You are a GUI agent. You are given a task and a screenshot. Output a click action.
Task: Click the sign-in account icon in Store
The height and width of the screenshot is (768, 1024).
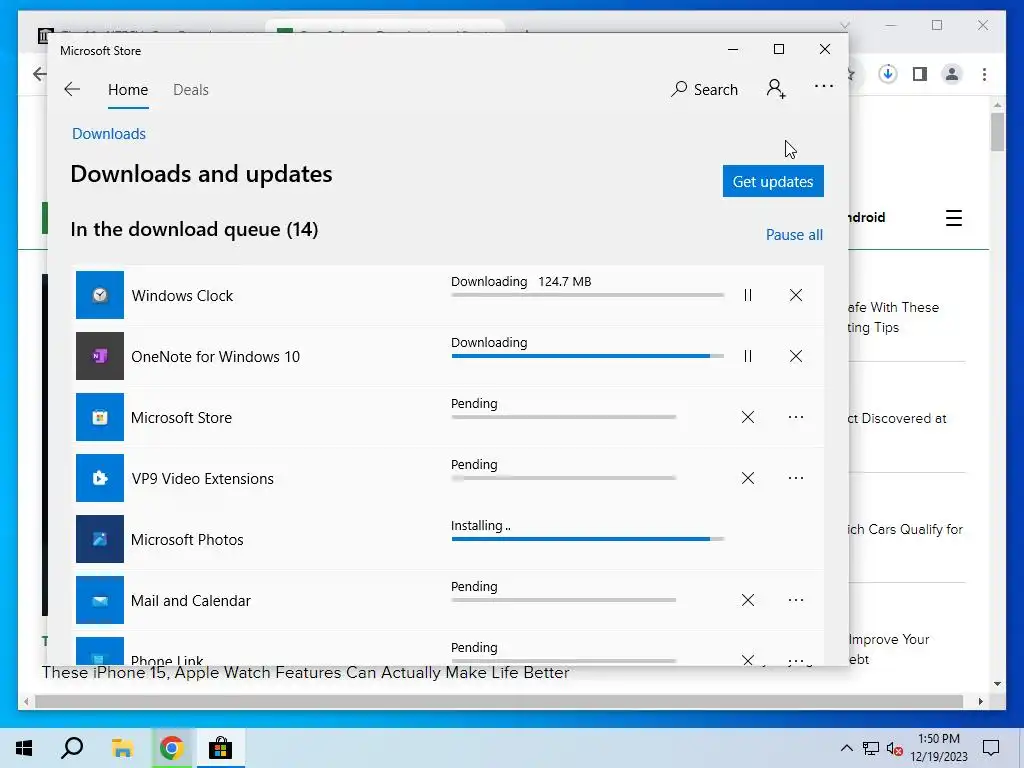776,89
